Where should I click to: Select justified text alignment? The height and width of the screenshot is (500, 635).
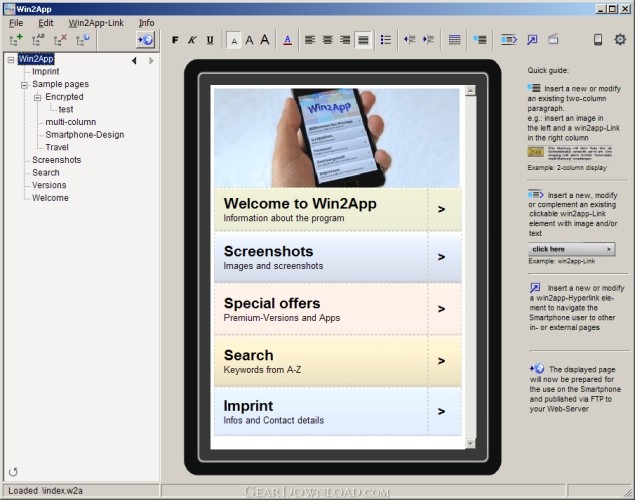363,40
